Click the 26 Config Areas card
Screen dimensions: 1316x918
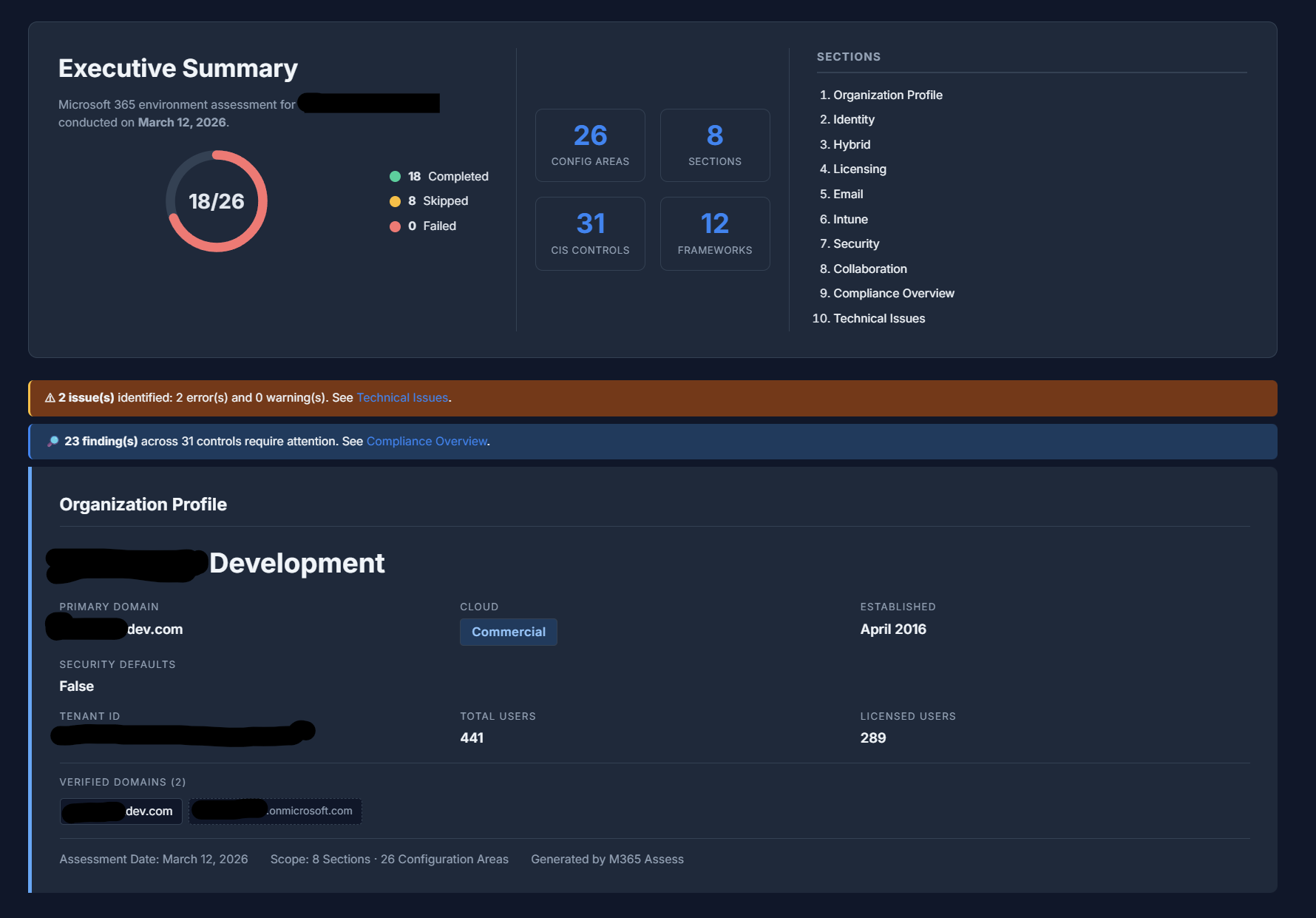[x=589, y=145]
